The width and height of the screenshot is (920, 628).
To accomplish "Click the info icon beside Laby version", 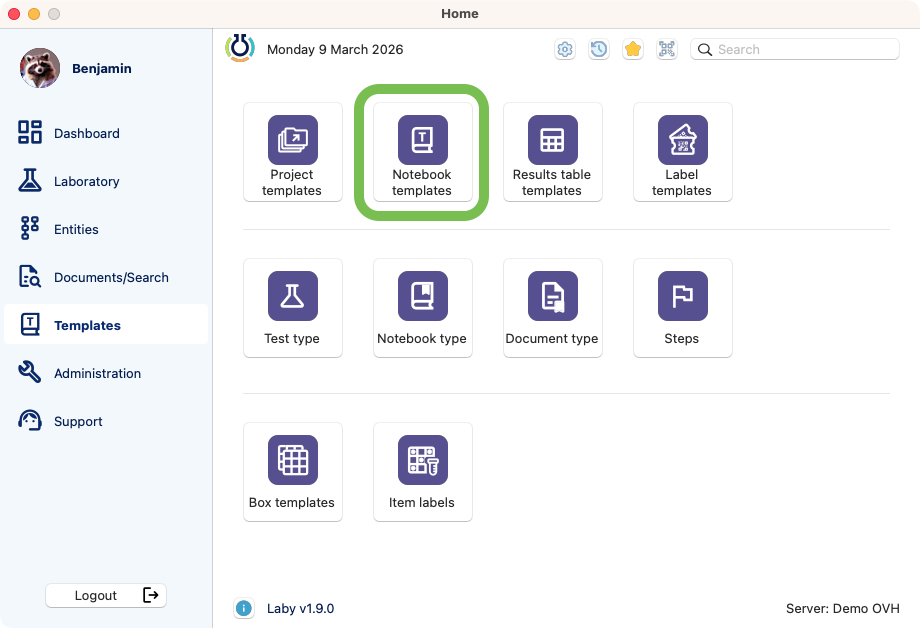I will [x=243, y=608].
